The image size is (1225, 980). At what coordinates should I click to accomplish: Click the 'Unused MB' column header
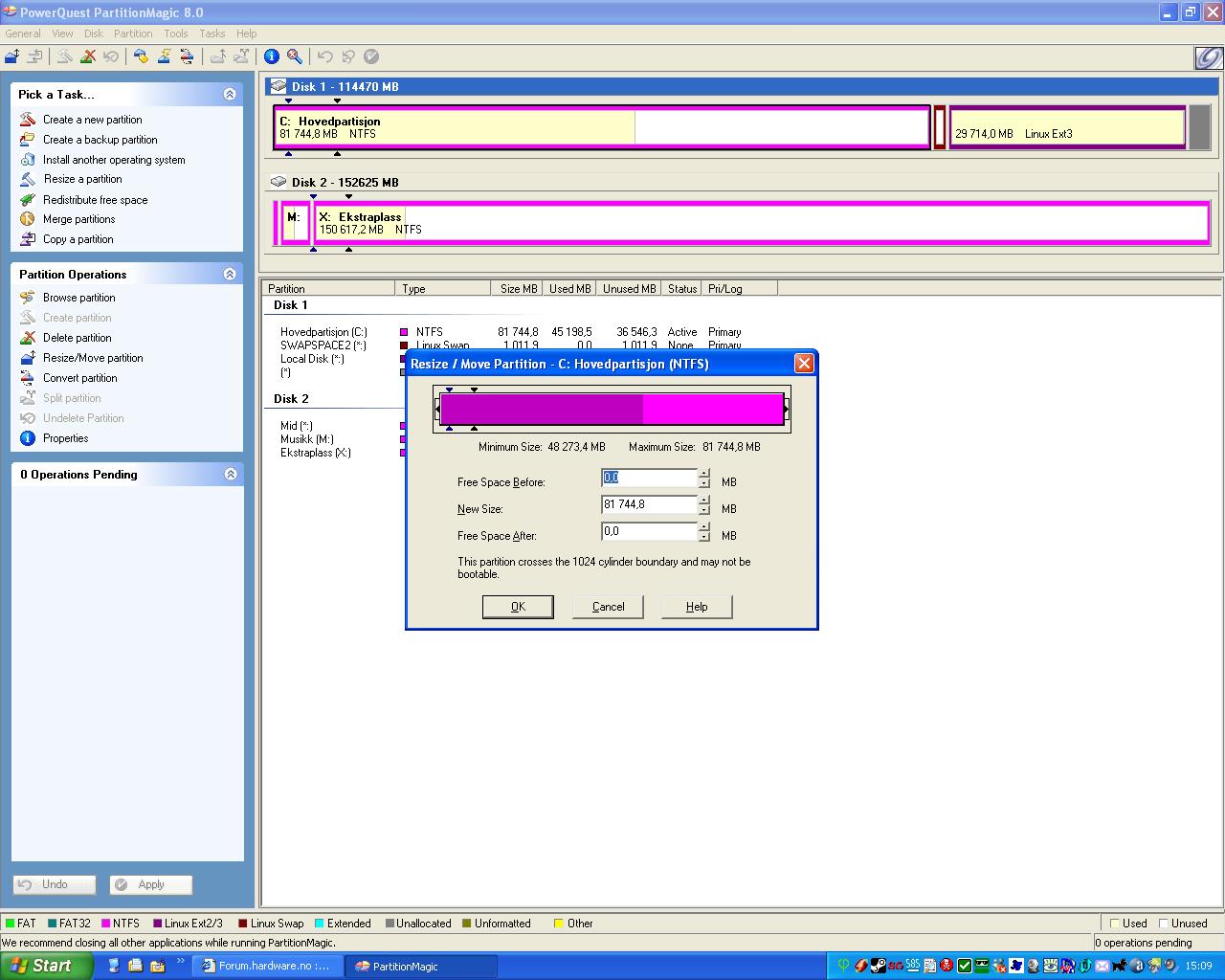(x=630, y=288)
